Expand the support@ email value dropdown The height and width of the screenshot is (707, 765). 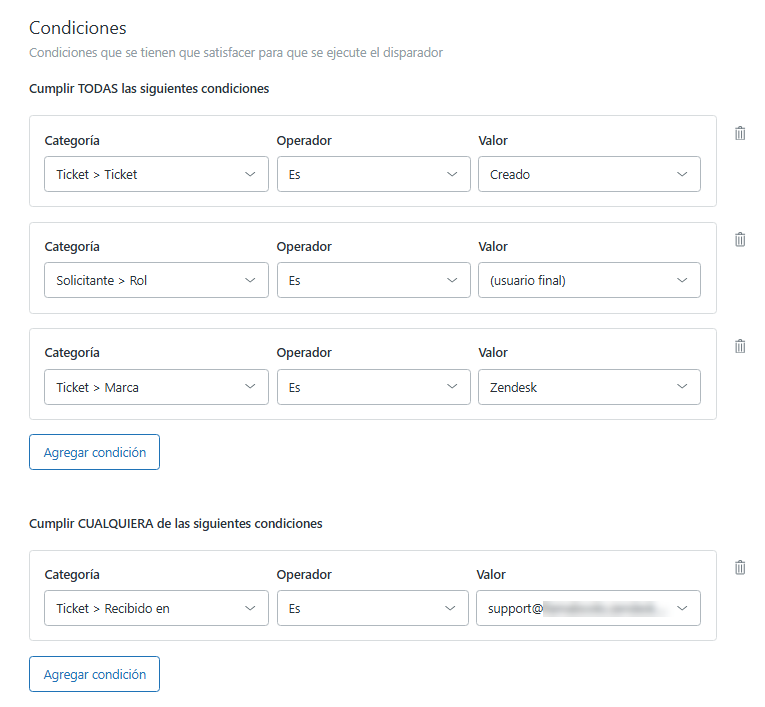point(589,608)
